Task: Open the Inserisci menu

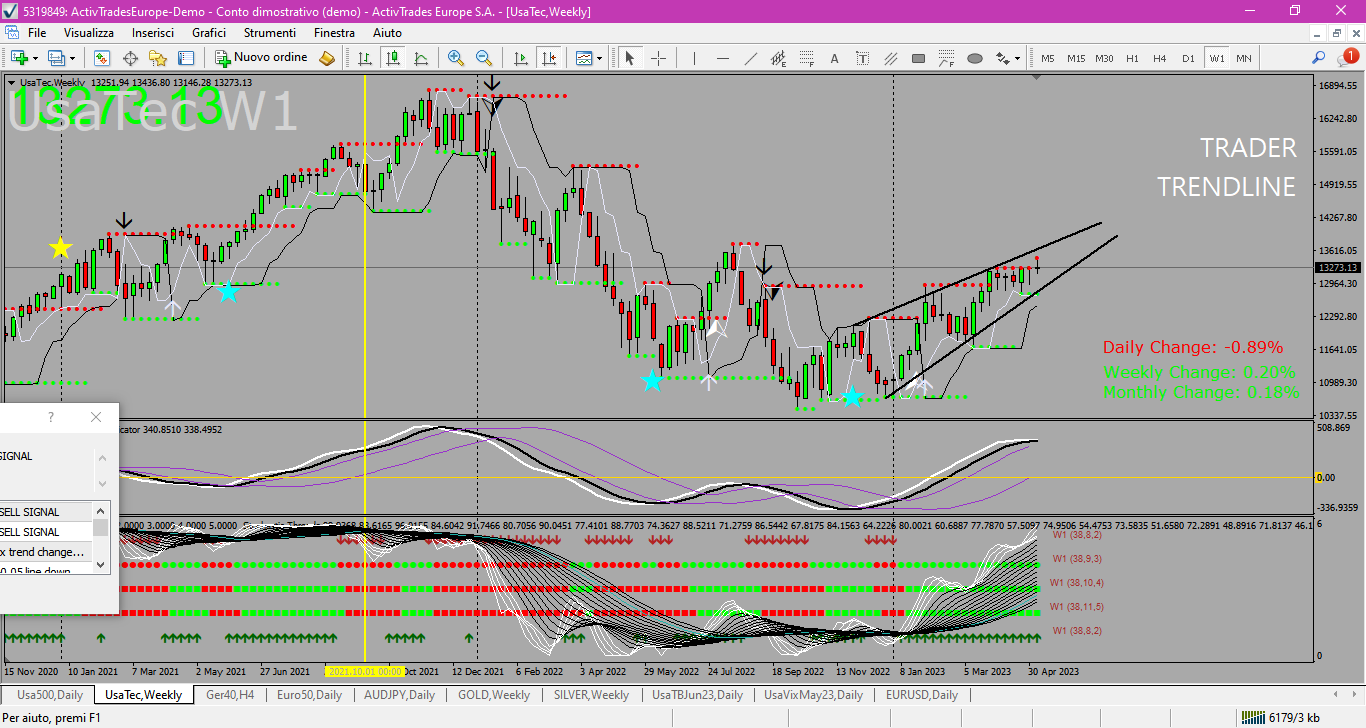Action: point(153,33)
